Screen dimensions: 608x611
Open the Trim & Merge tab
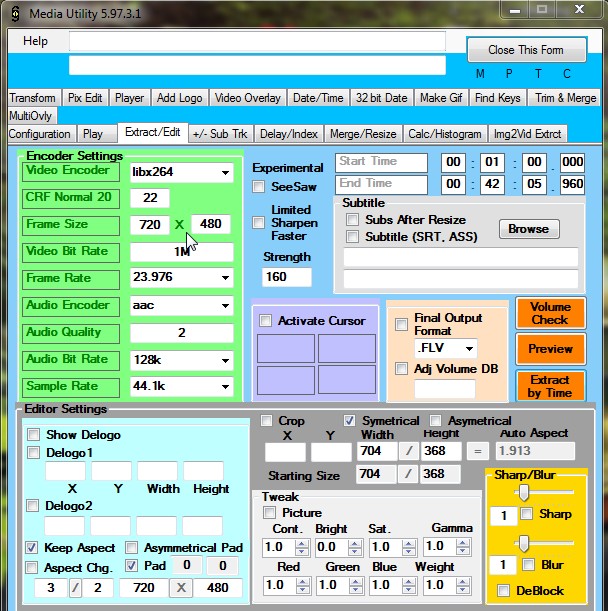(x=566, y=98)
